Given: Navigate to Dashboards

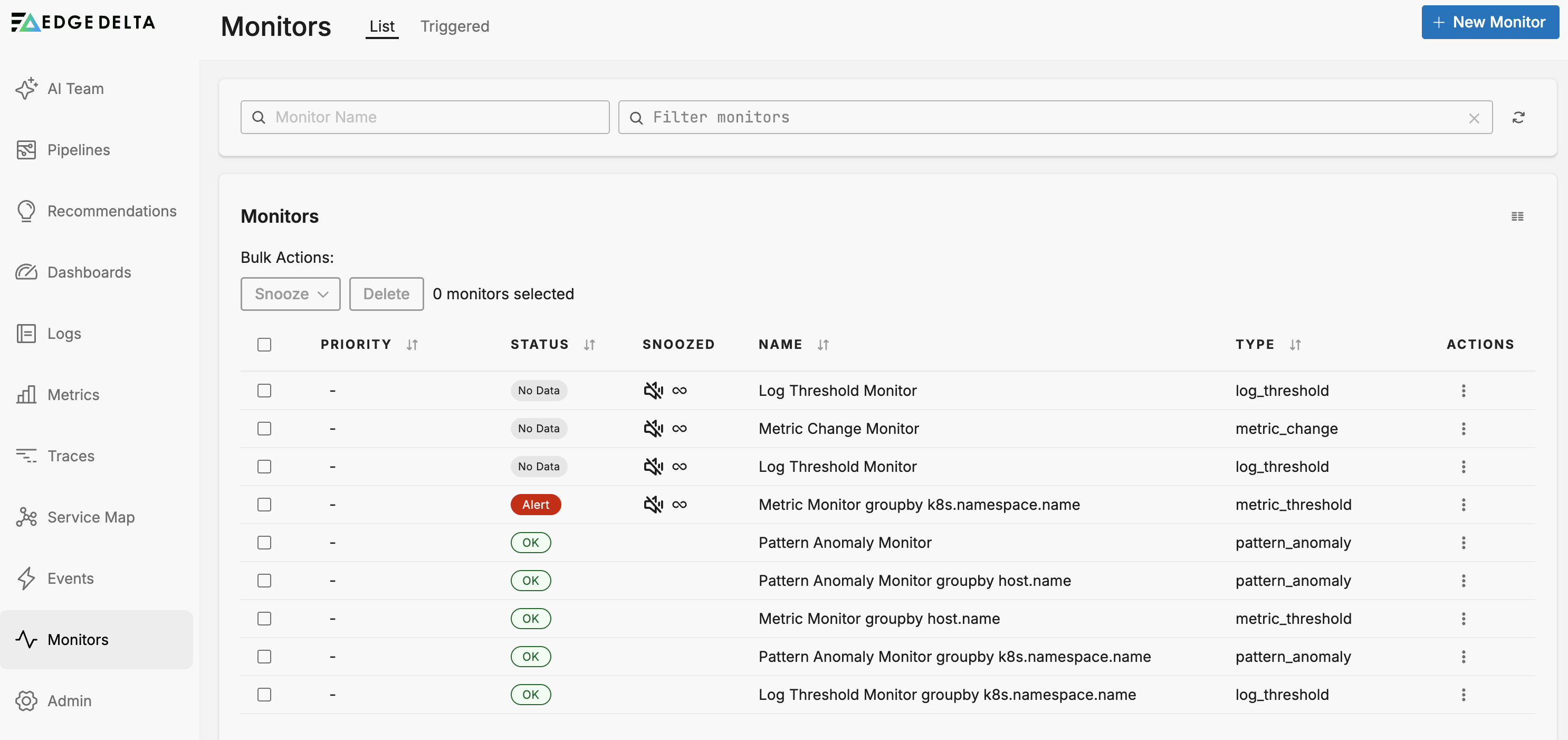Looking at the screenshot, I should point(89,272).
